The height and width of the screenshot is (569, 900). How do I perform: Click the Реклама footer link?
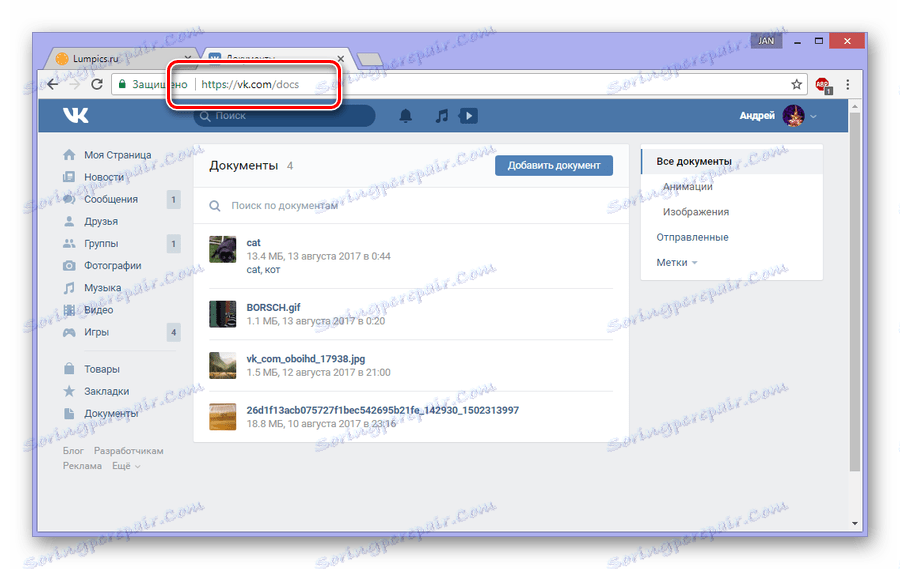tap(82, 466)
